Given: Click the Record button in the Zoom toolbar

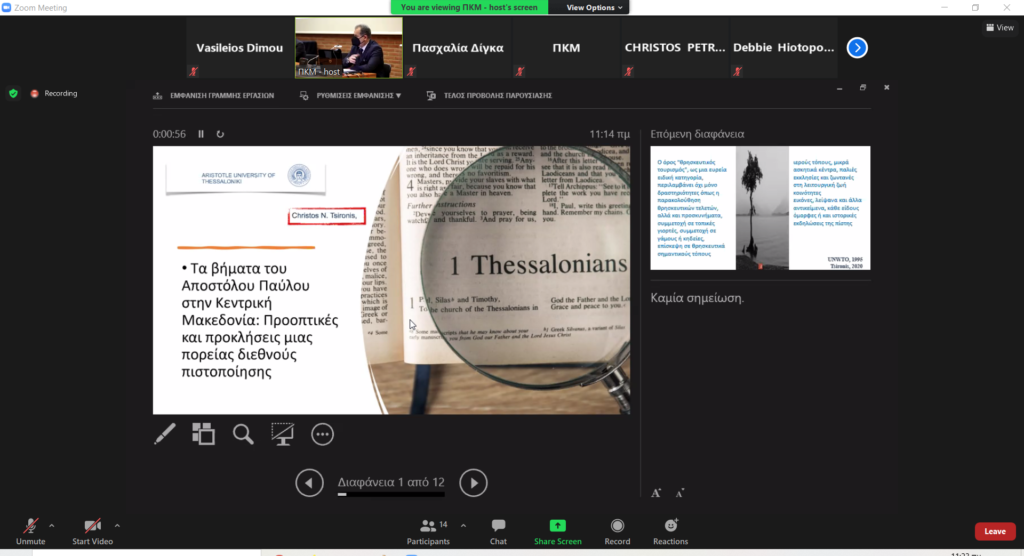Looking at the screenshot, I should [617, 531].
